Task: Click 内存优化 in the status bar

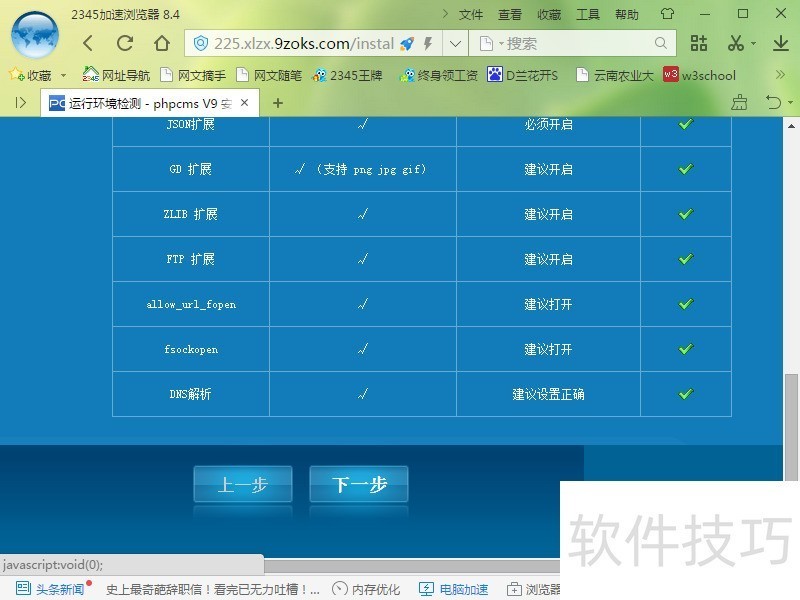Action: pyautogui.click(x=366, y=589)
